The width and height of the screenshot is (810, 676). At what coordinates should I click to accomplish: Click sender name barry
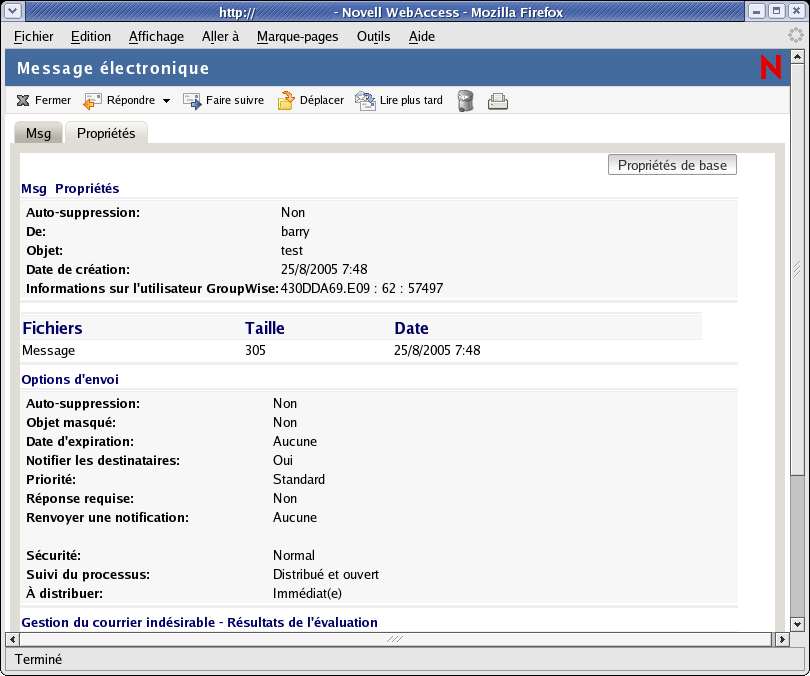point(295,231)
